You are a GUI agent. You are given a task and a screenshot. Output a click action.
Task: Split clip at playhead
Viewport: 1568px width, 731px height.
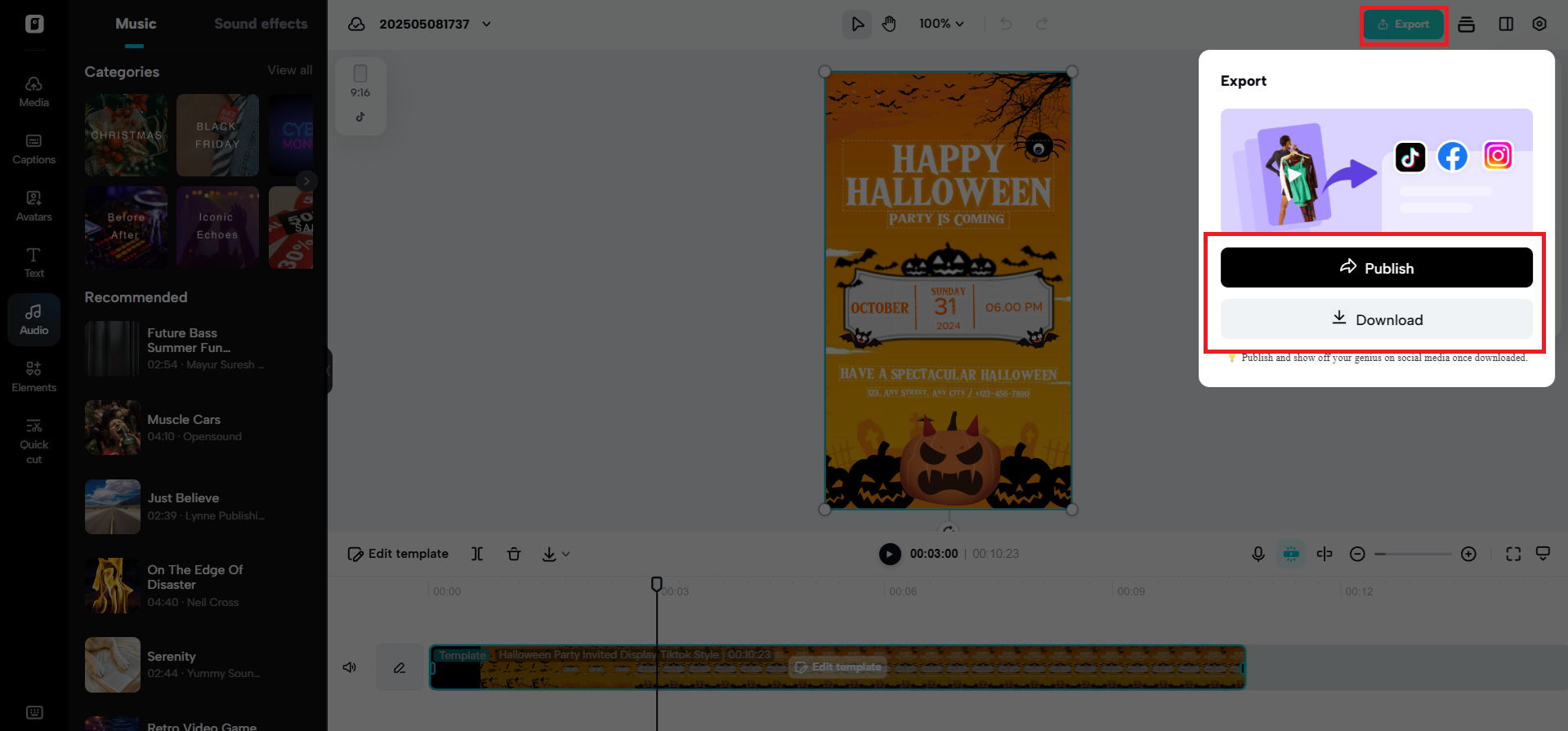coord(477,554)
